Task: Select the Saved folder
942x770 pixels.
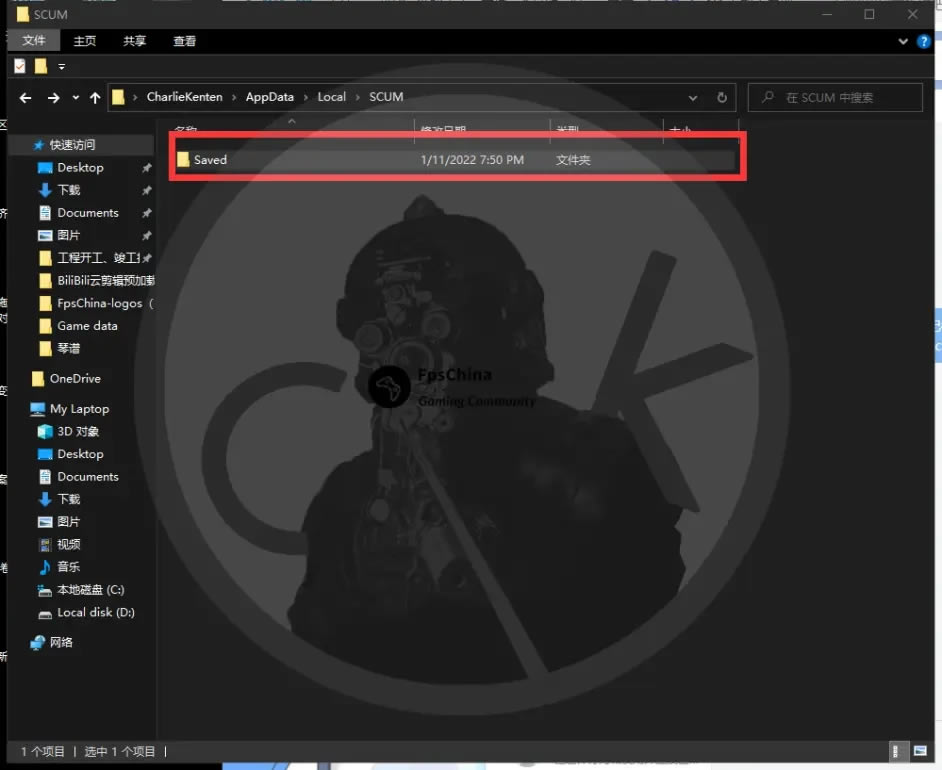Action: (x=210, y=160)
